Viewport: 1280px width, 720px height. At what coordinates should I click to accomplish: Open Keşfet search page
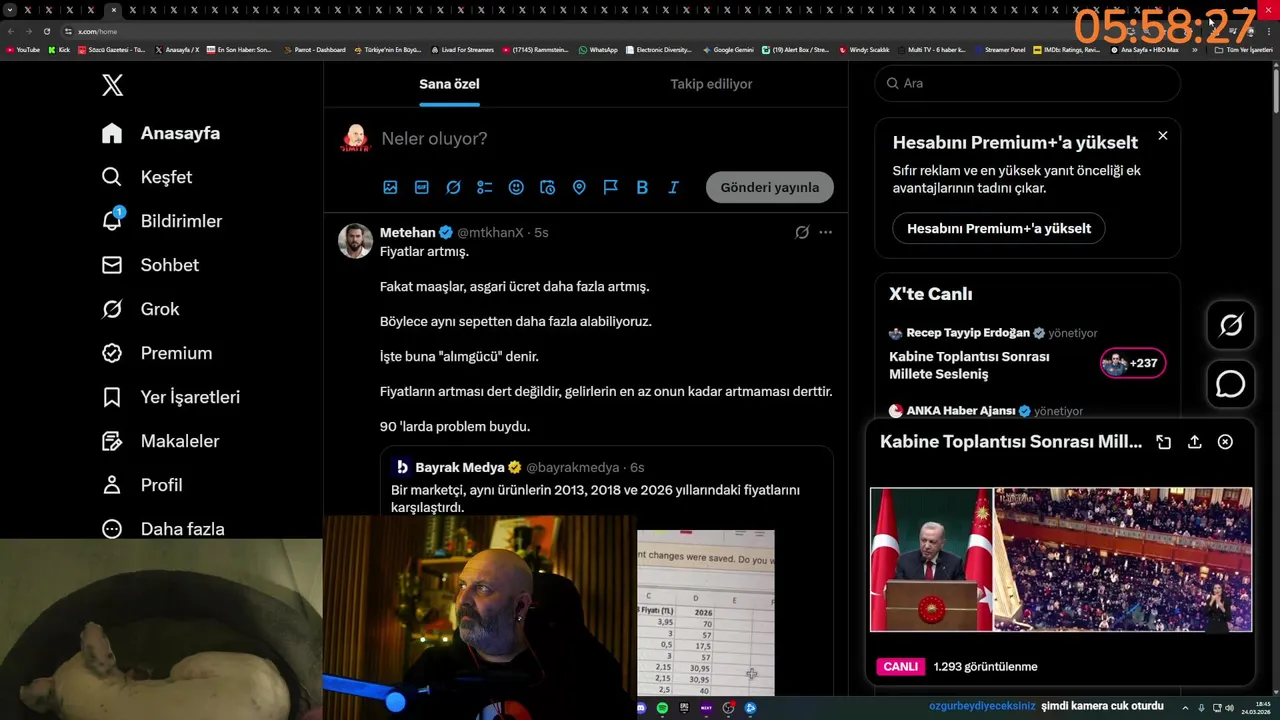pos(147,177)
